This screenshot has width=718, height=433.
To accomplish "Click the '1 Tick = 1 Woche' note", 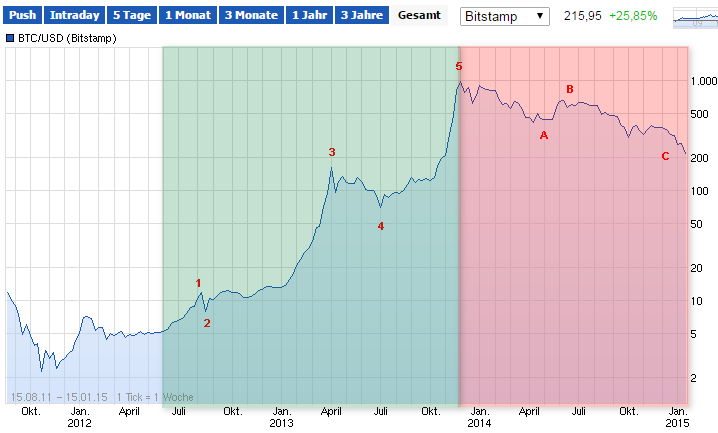I will (155, 397).
